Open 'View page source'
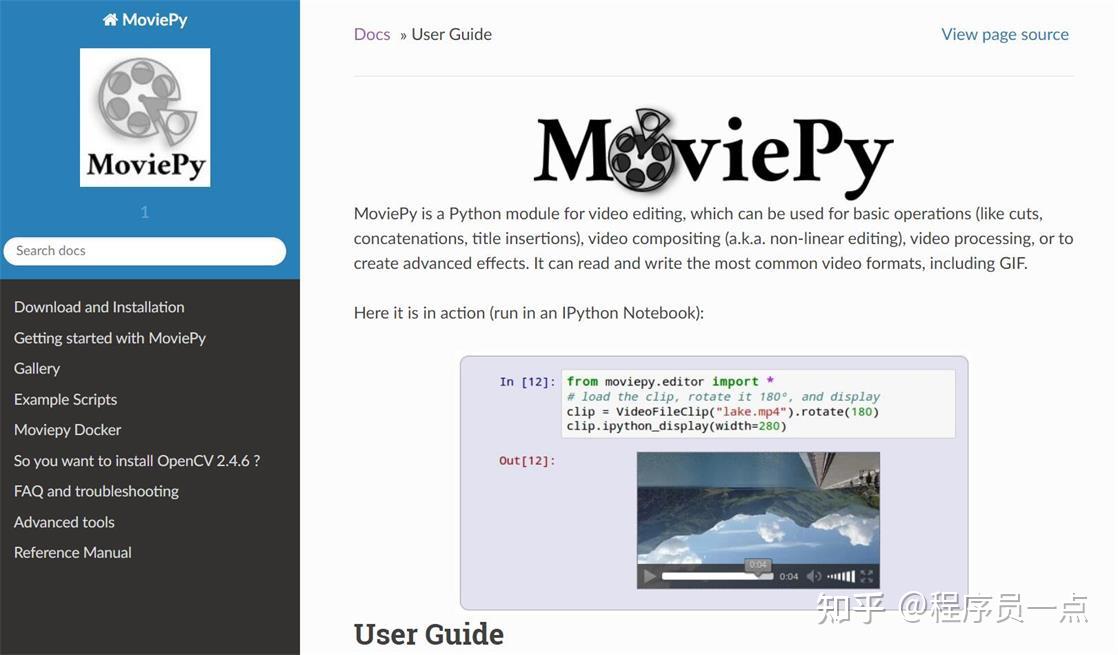 1004,34
